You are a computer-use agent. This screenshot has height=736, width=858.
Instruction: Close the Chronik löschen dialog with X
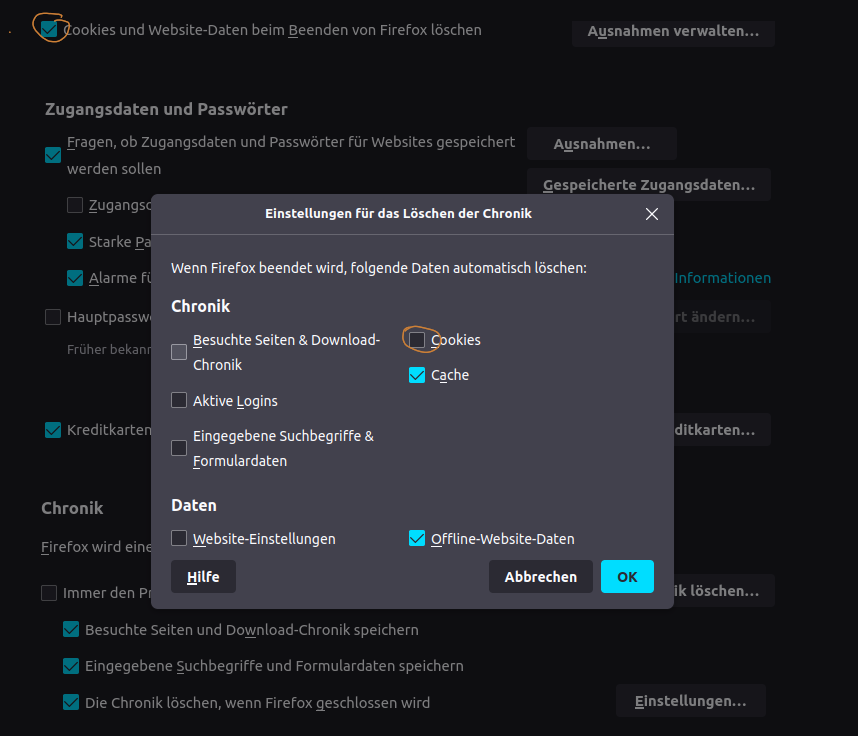pyautogui.click(x=652, y=214)
